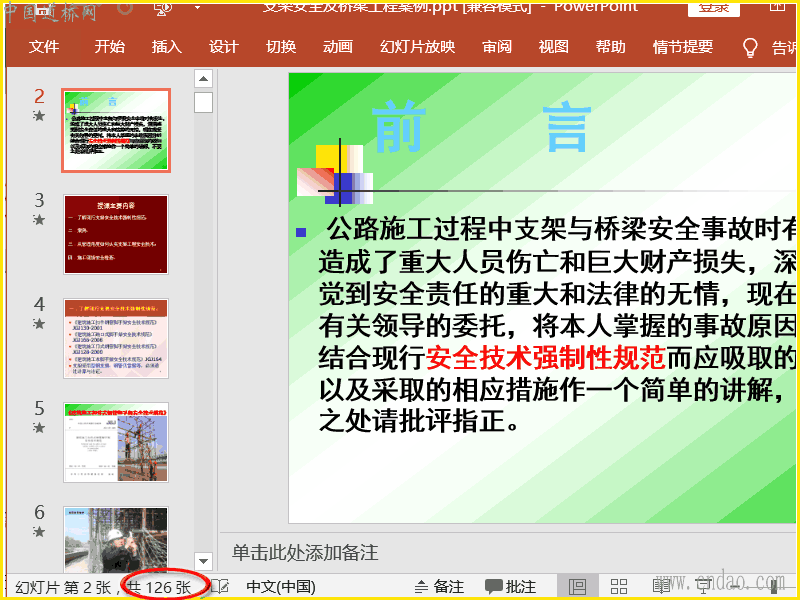Open the 文件 menu tab
Screen dimensions: 800x600
(44, 47)
